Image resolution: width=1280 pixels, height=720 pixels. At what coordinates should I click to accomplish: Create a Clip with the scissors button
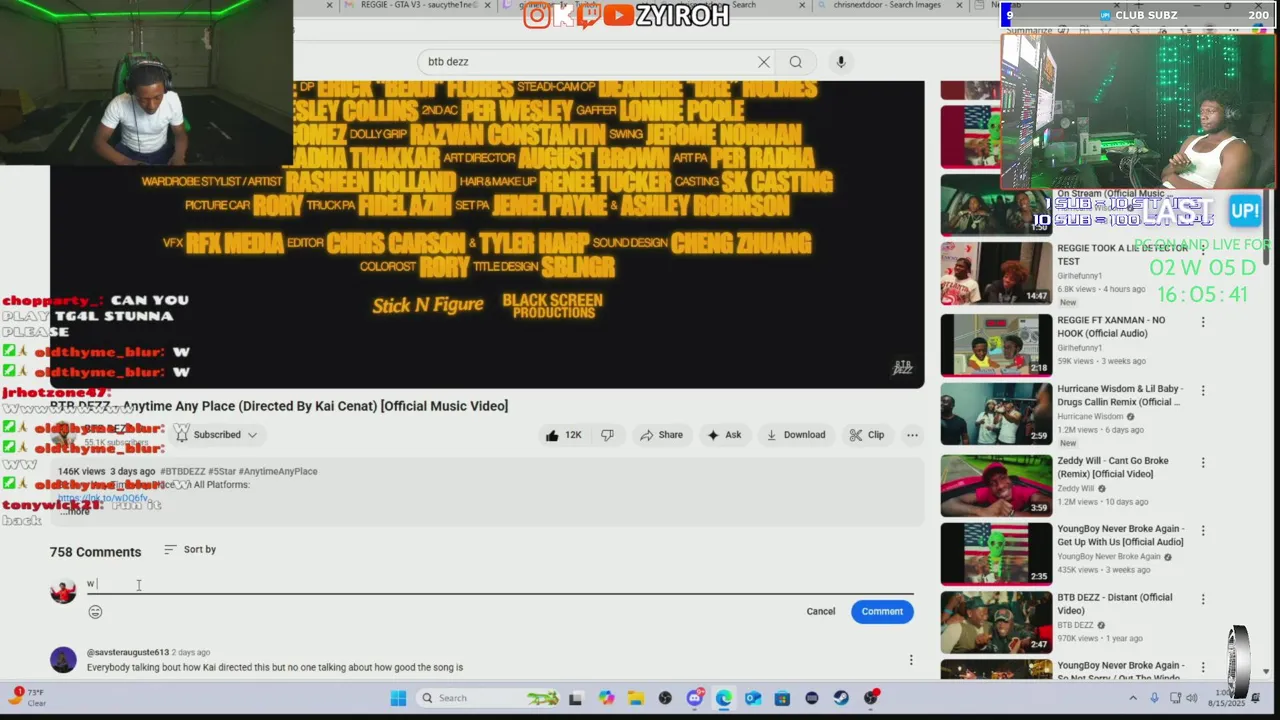tap(866, 435)
